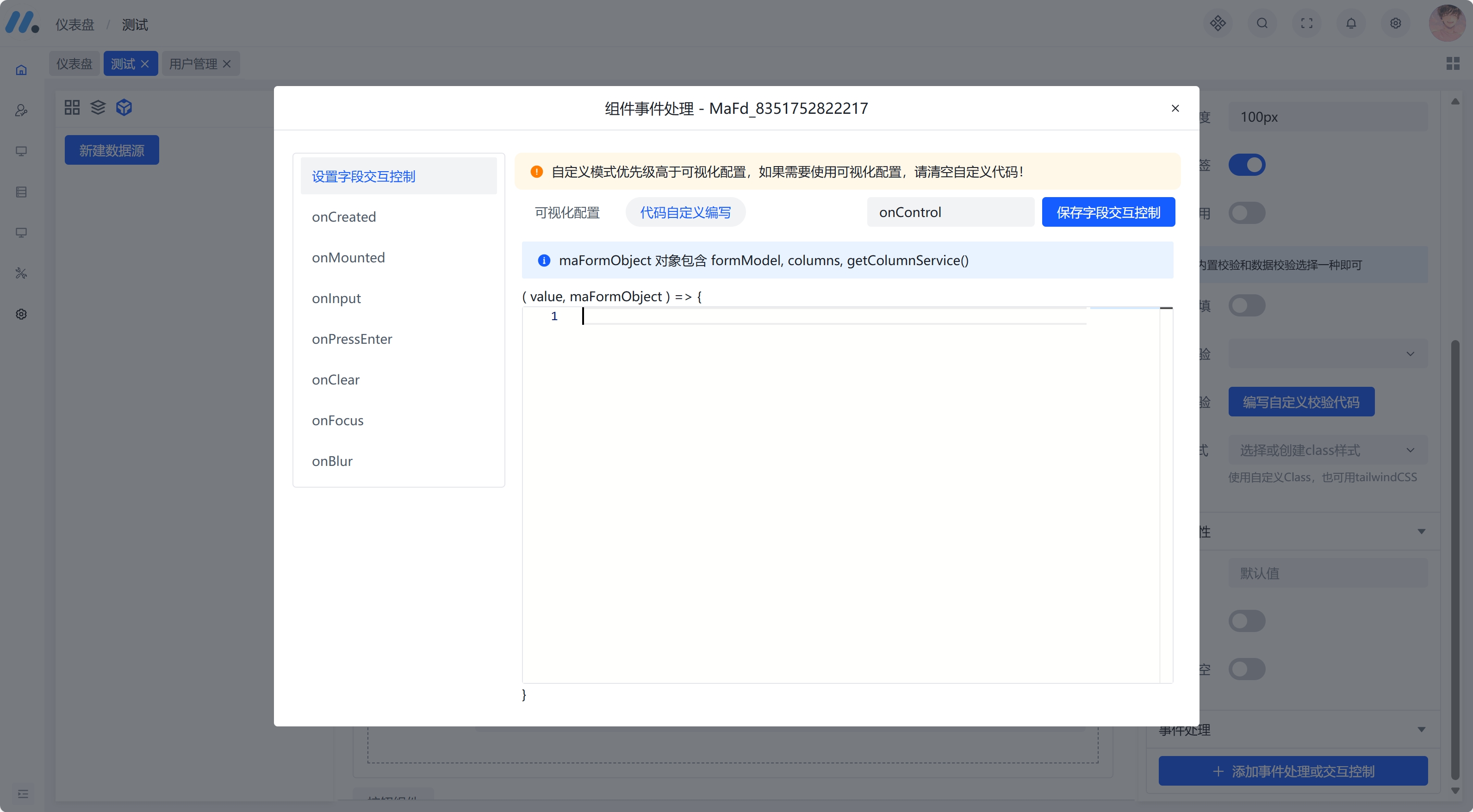The image size is (1473, 812).
Task: Enable the 用 toggle in right panel
Action: tap(1247, 212)
